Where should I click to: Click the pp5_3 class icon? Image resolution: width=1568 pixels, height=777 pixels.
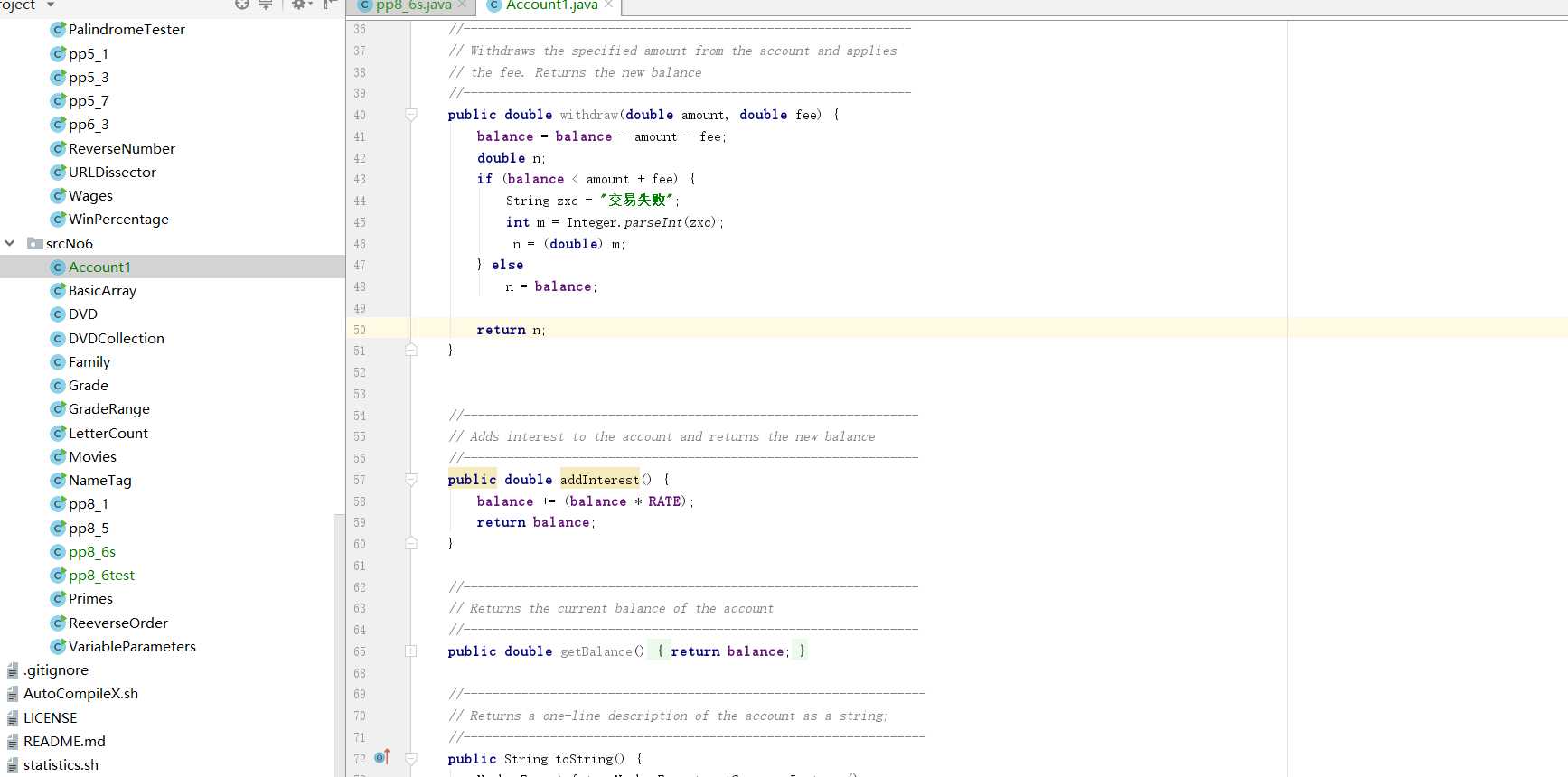point(58,78)
